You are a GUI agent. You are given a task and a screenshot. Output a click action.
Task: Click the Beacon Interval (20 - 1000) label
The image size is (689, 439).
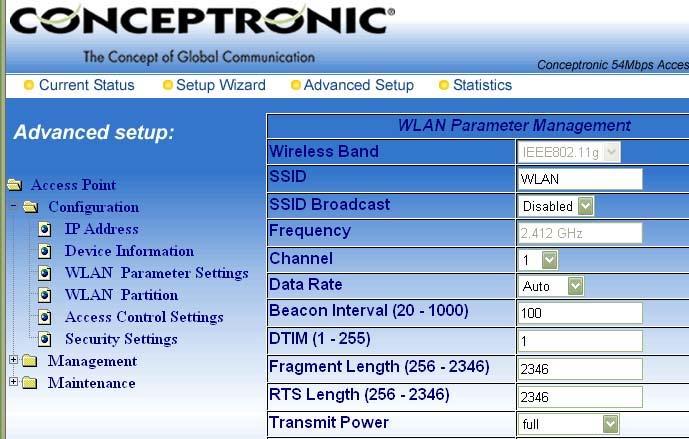pyautogui.click(x=369, y=311)
